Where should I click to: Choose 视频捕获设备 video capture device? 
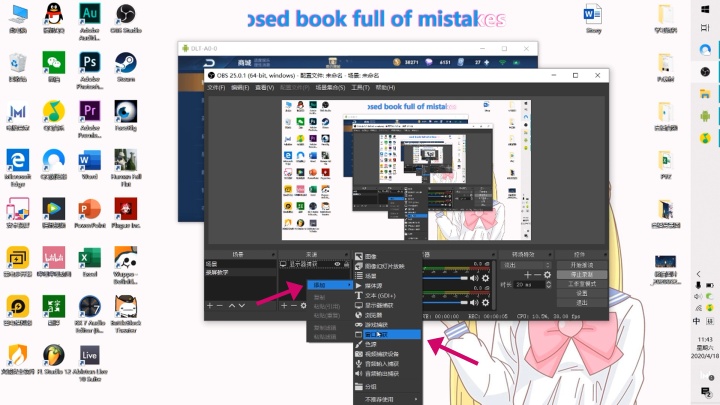pos(387,354)
